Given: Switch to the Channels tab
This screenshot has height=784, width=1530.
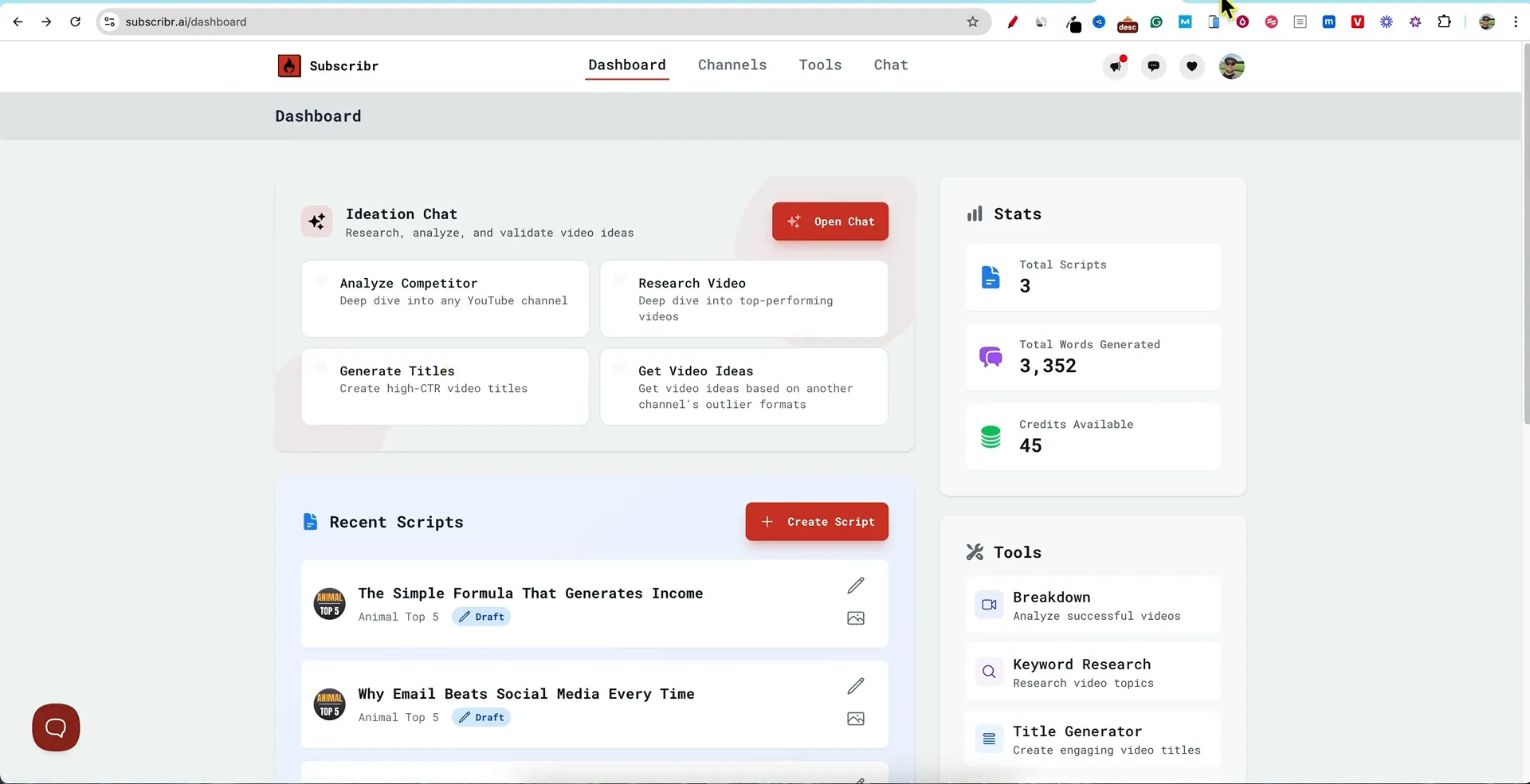Looking at the screenshot, I should pos(732,65).
